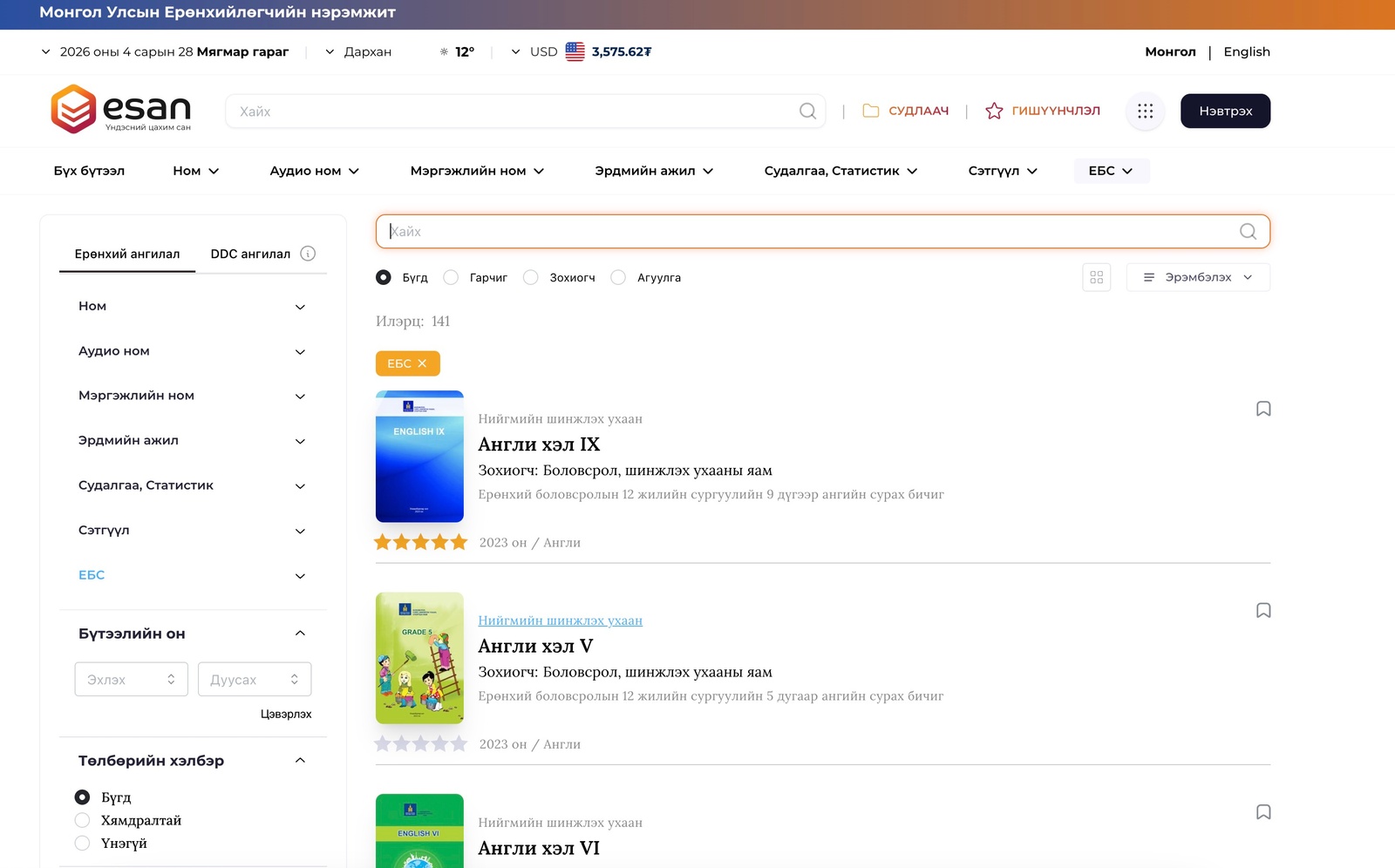Switch to grid view layout icon
Screen dimensions: 1395x868
point(1096,277)
